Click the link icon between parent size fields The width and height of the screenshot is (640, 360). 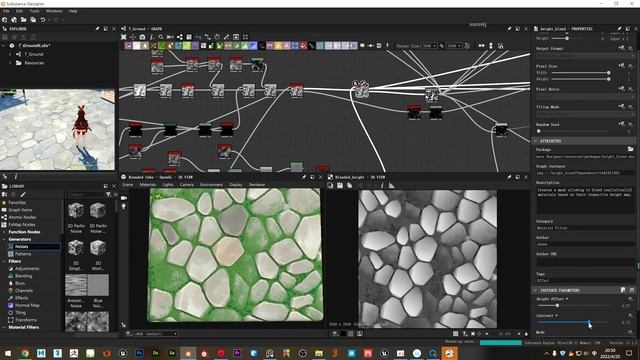pyautogui.click(x=442, y=46)
